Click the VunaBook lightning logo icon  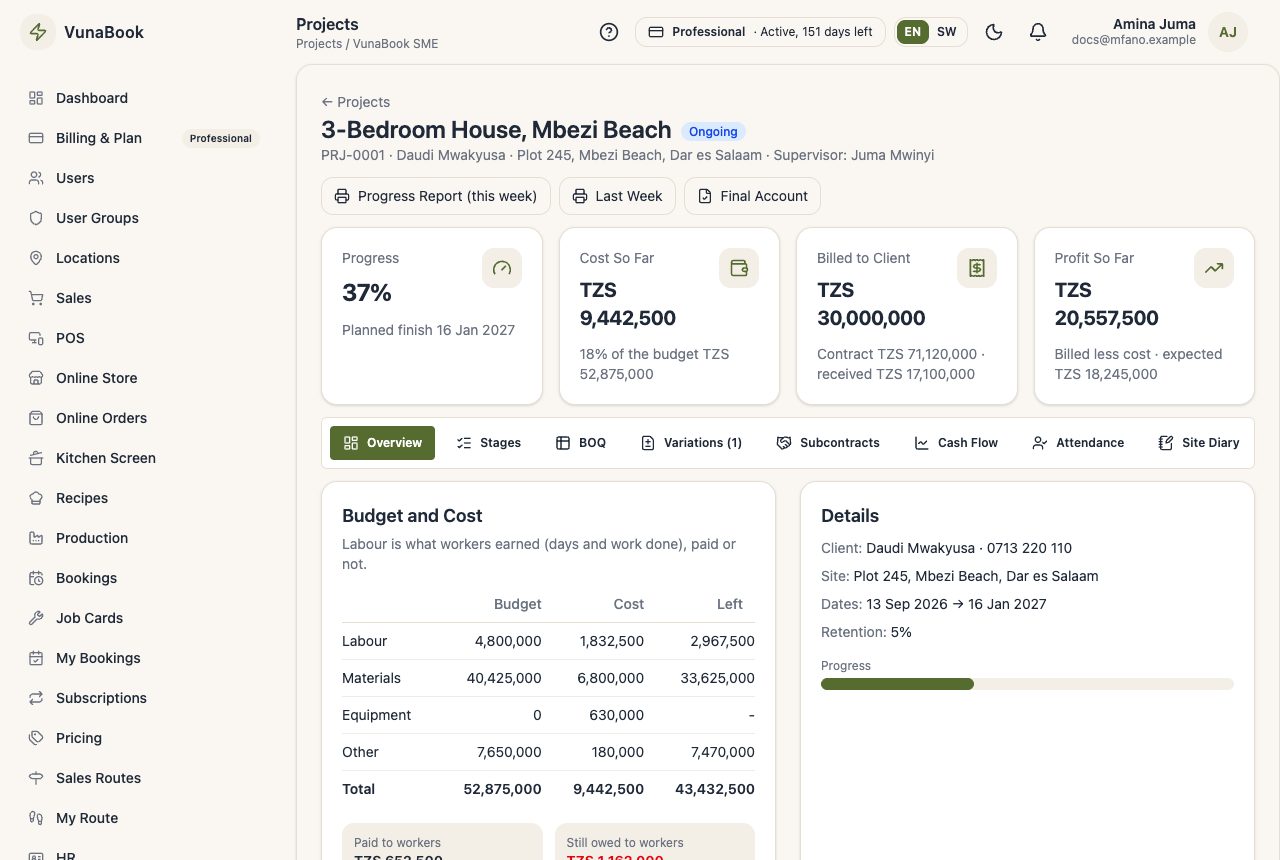tap(38, 32)
